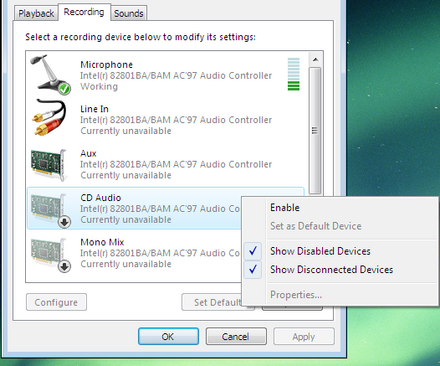Image resolution: width=440 pixels, height=366 pixels.
Task: Select the Microphone device icon
Action: 51,75
